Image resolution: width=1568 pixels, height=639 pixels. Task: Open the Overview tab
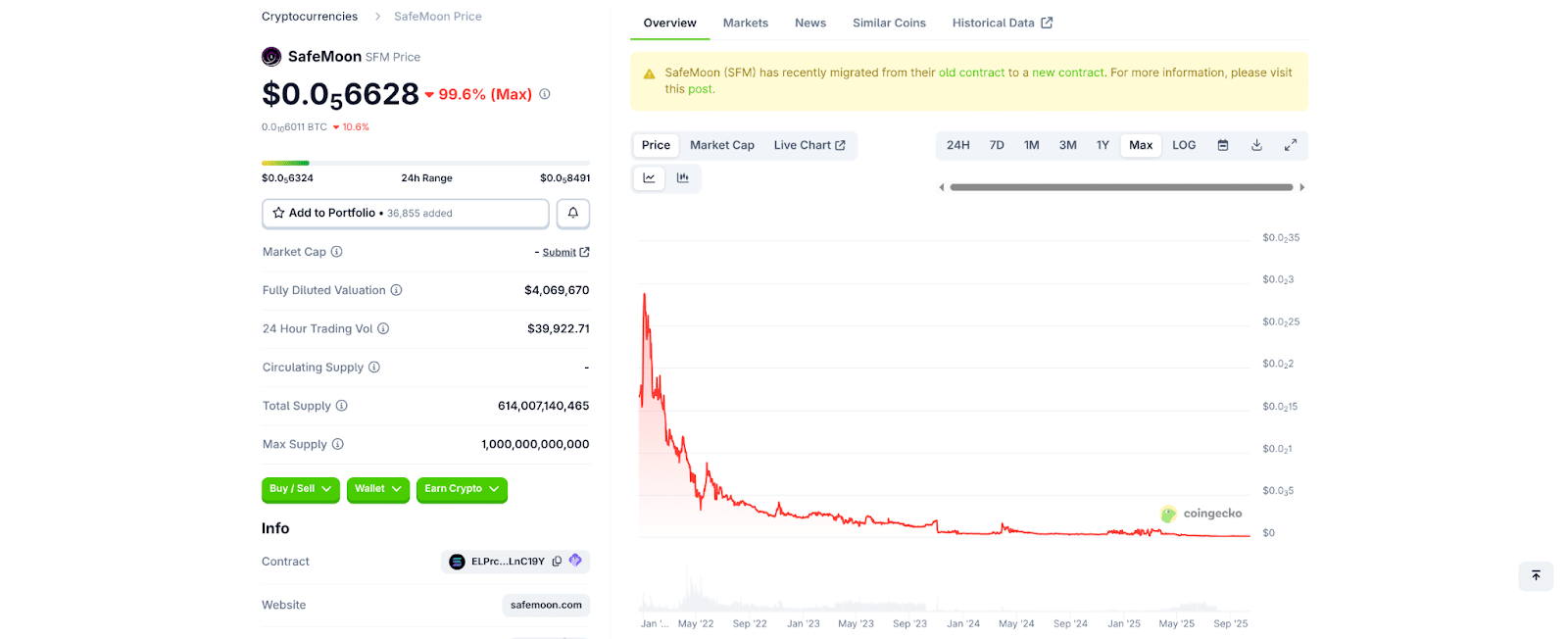pyautogui.click(x=670, y=23)
